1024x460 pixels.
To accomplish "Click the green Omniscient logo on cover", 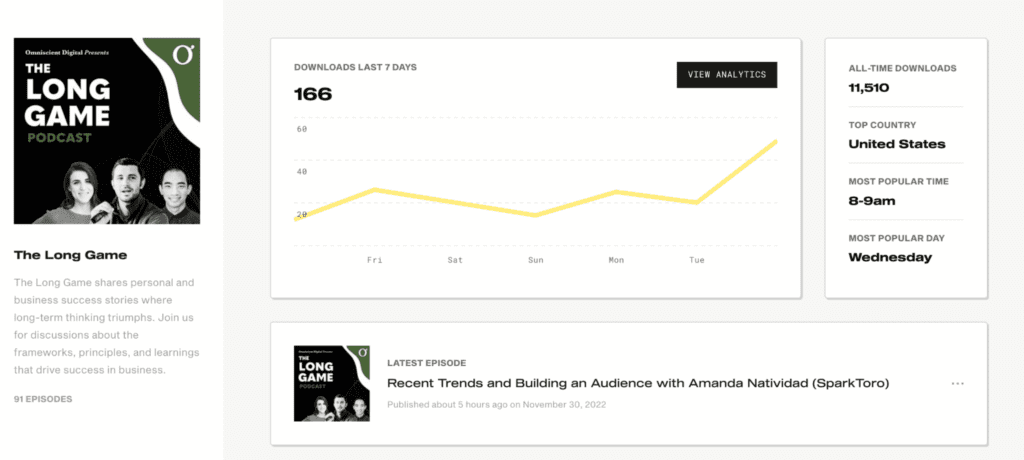I will tap(184, 54).
